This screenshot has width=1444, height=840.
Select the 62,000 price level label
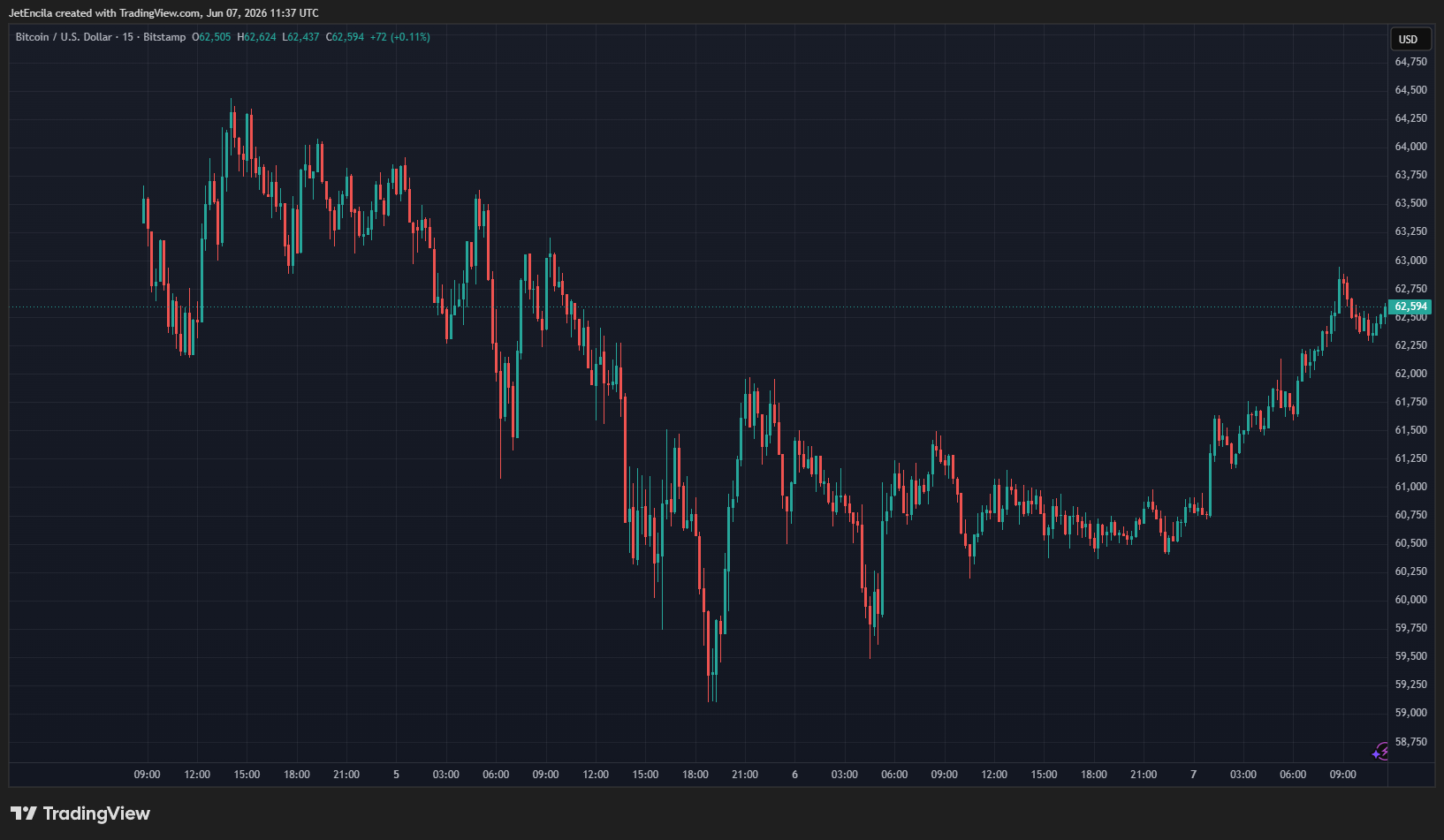click(x=1410, y=374)
